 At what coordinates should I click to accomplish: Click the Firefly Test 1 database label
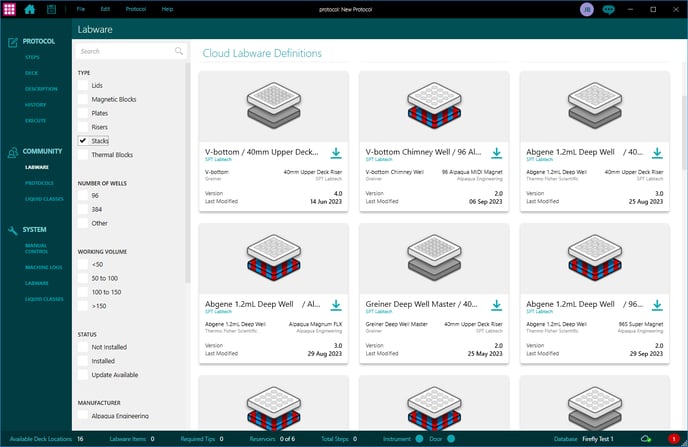598,439
